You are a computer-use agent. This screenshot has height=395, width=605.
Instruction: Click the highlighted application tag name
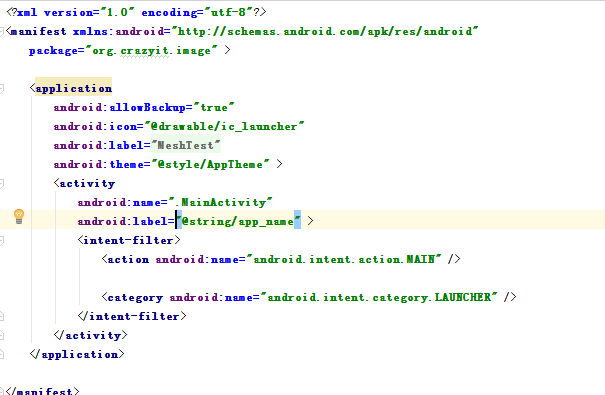point(74,88)
